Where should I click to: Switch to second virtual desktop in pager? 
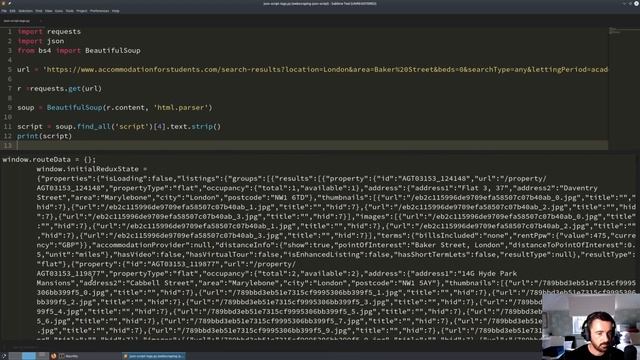(x=29, y=356)
